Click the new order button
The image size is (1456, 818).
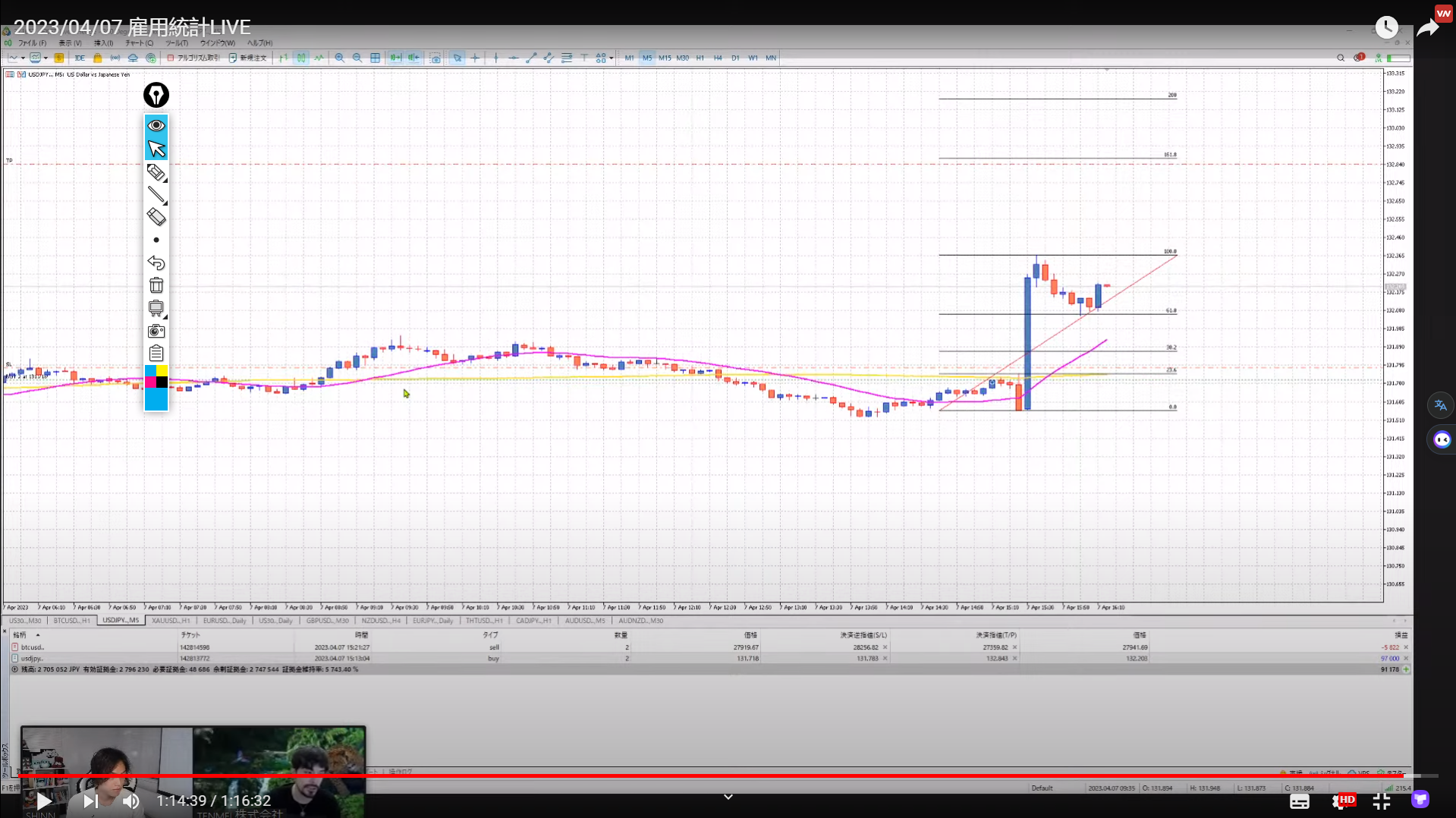pyautogui.click(x=248, y=58)
